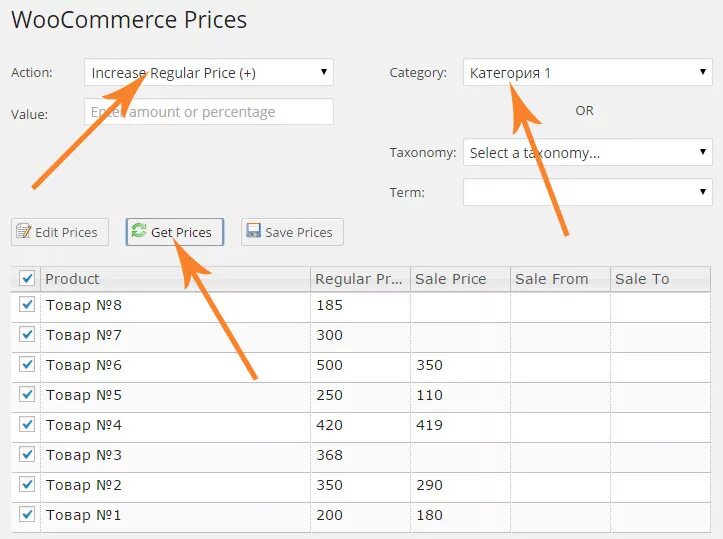Open the Select a taxonomy dropdown
Viewport: 723px width, 539px height.
coord(587,152)
